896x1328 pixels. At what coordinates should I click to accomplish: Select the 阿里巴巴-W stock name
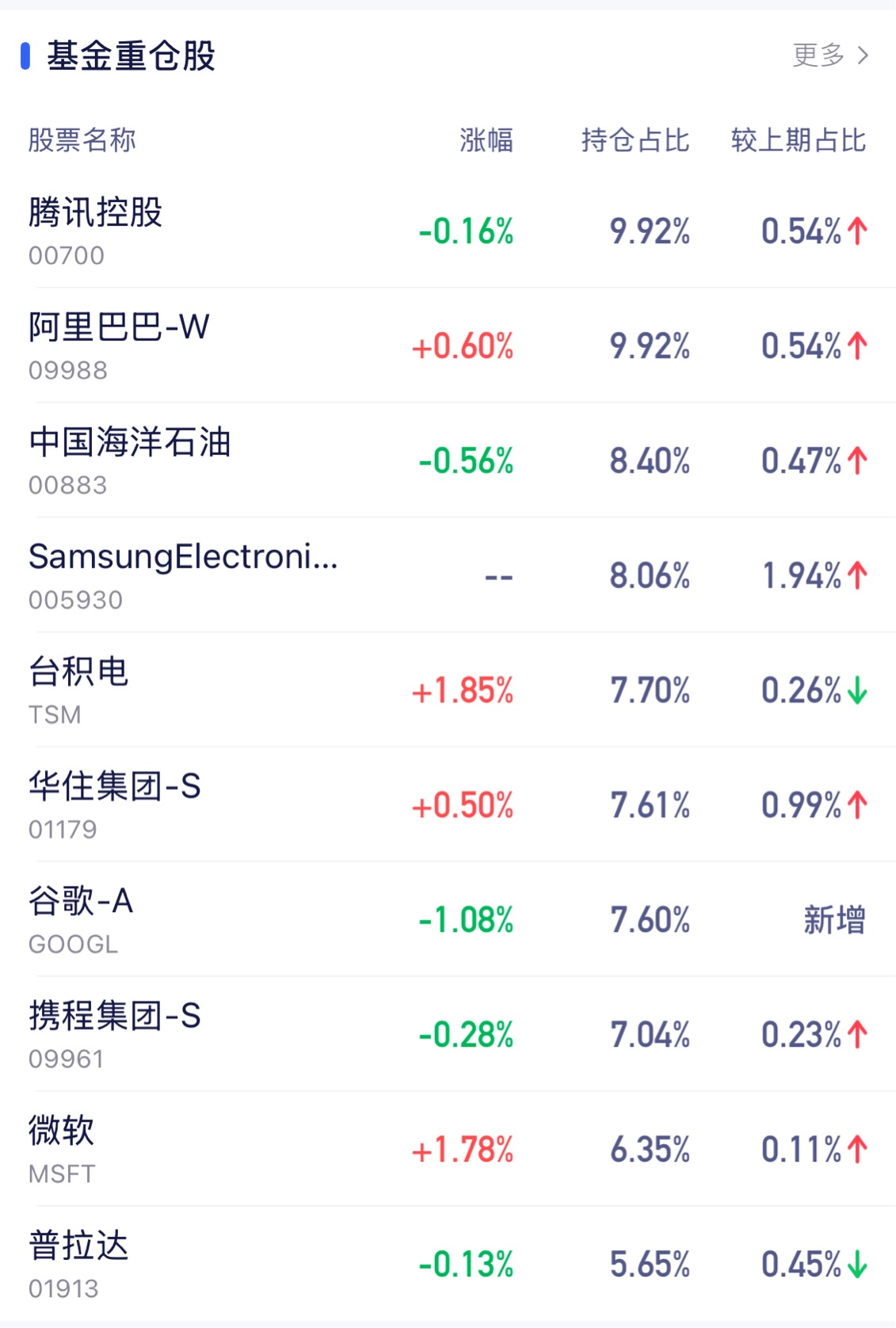point(119,327)
